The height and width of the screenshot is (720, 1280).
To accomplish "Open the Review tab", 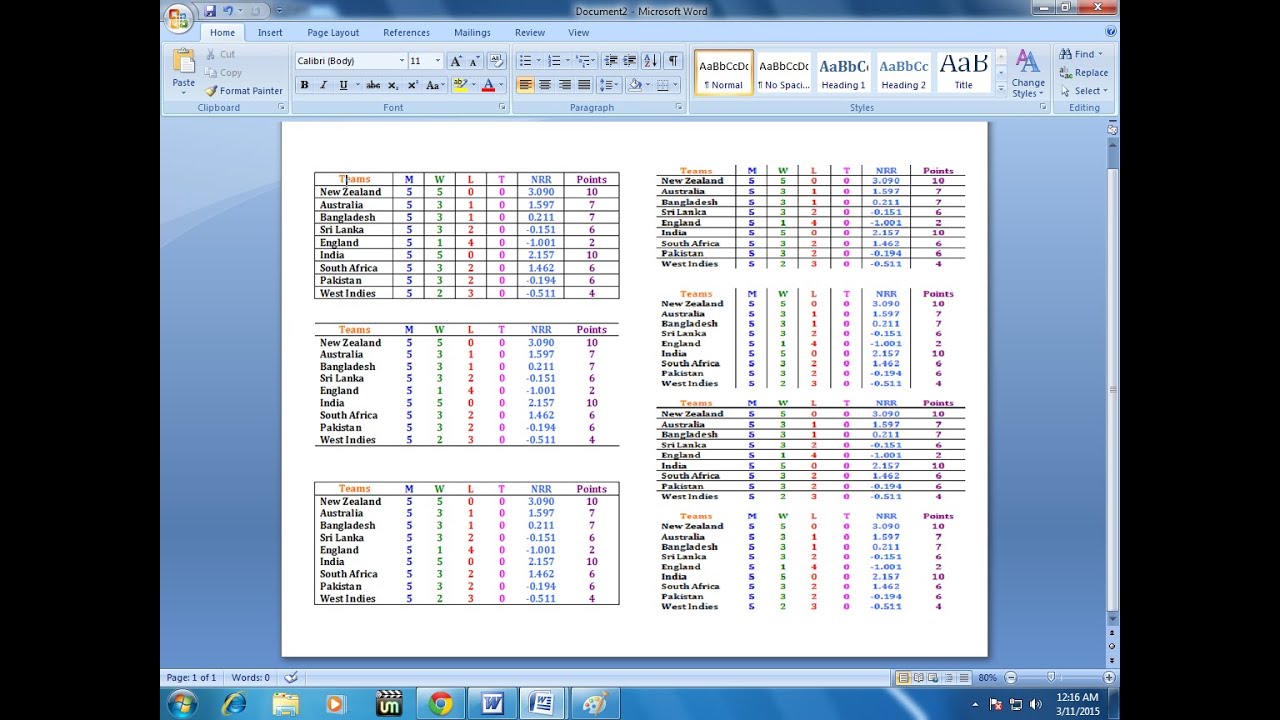I will 530,32.
